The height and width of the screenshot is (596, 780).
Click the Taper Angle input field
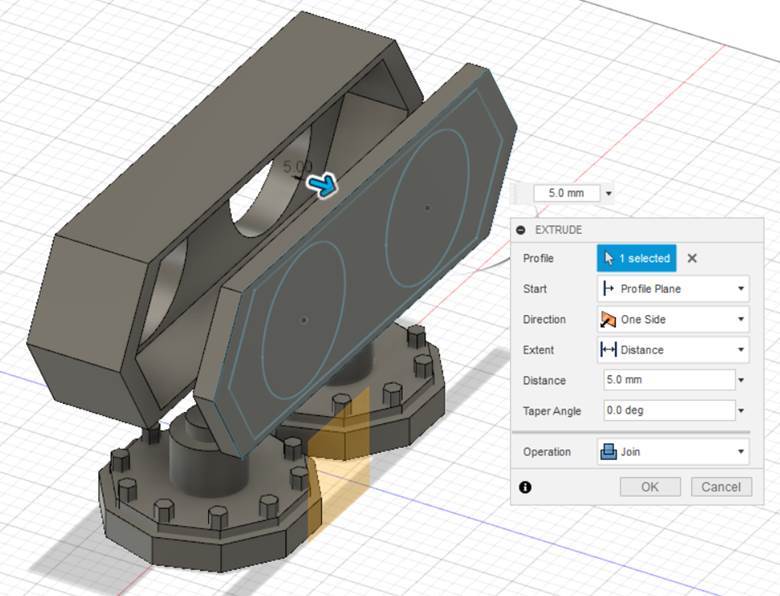pos(669,410)
